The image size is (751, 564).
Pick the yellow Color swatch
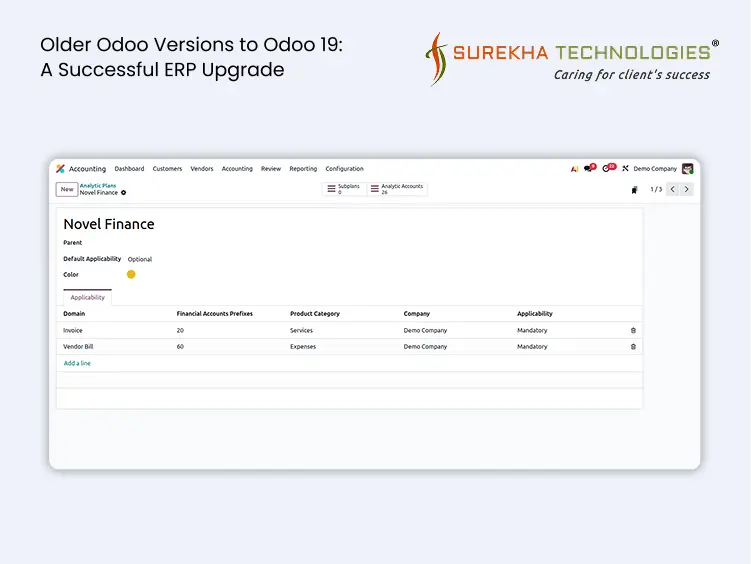coord(131,274)
